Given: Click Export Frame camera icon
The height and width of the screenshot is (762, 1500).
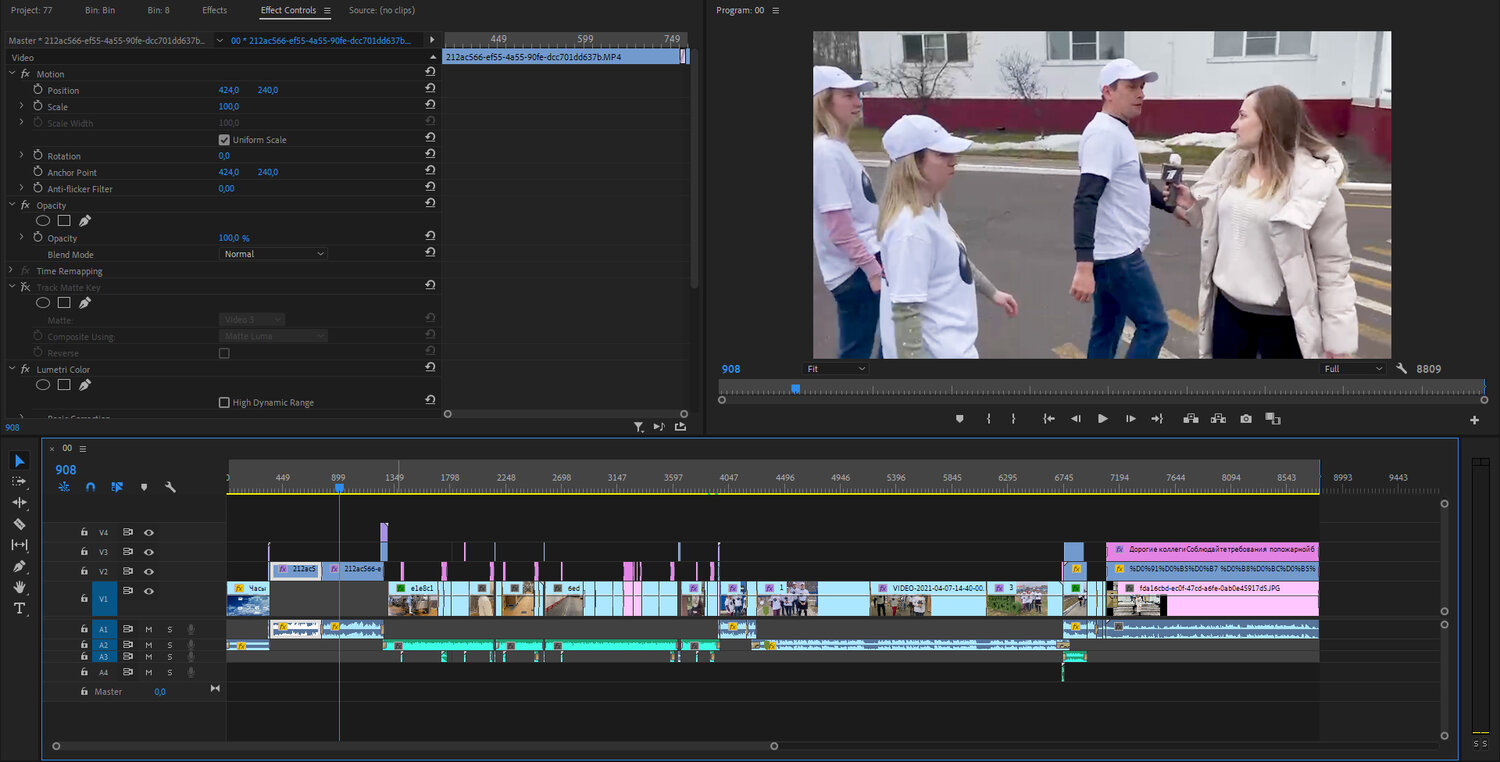Looking at the screenshot, I should coord(1245,419).
